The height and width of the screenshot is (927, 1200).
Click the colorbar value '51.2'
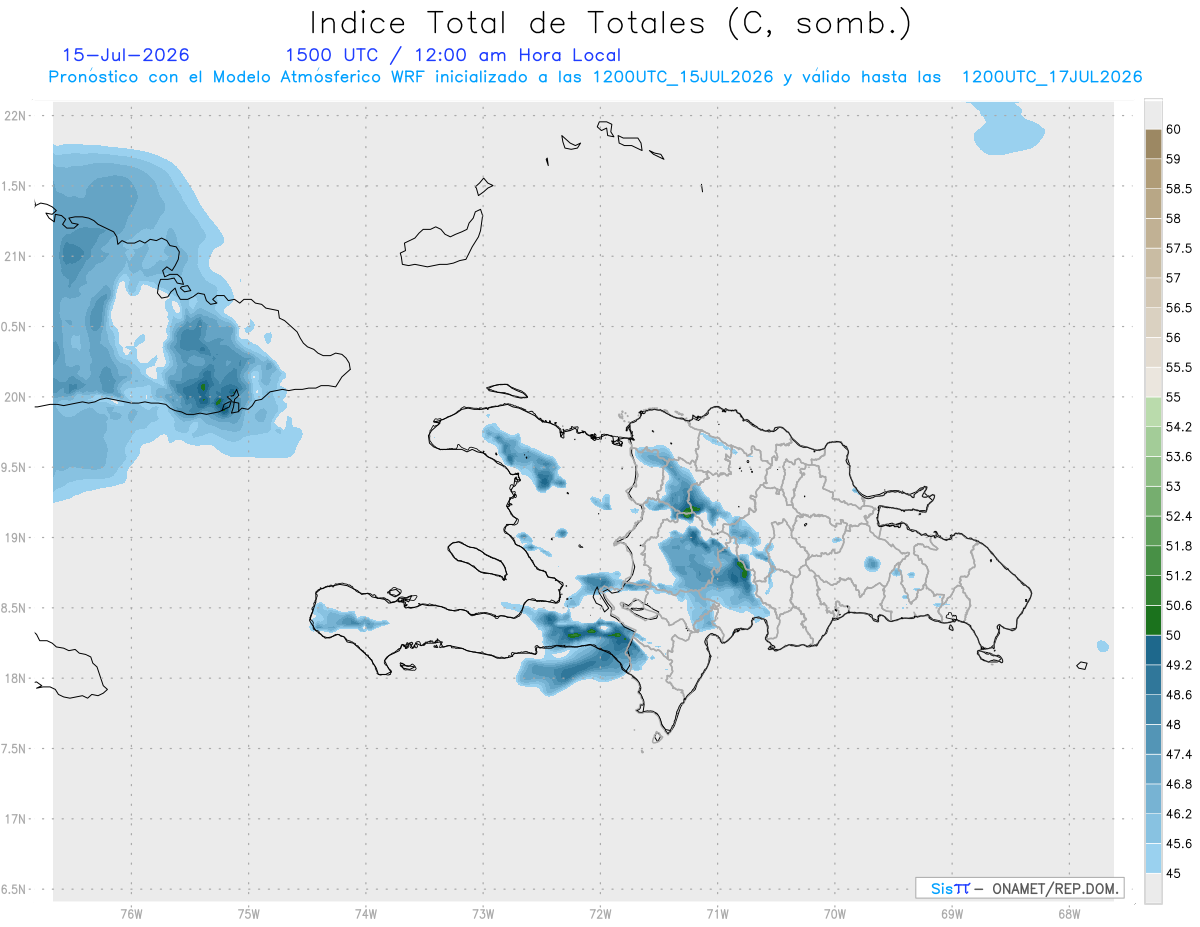point(1178,576)
